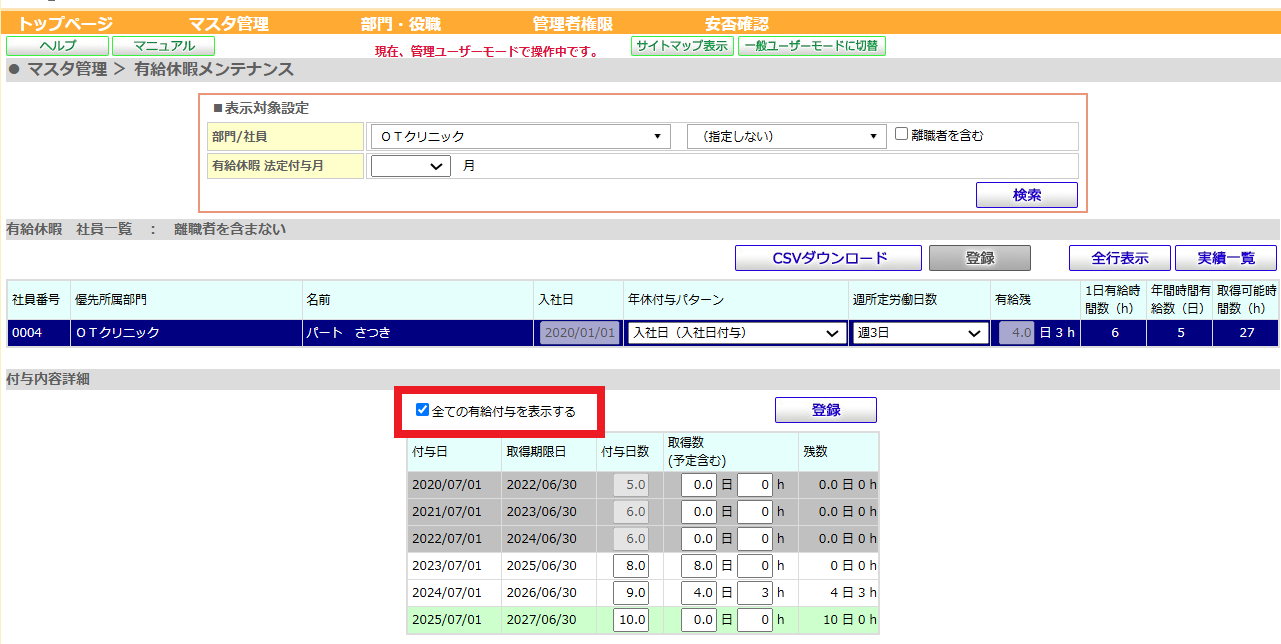Click OTクリニック cell in employee row
The height and width of the screenshot is (644, 1281).
click(x=185, y=333)
